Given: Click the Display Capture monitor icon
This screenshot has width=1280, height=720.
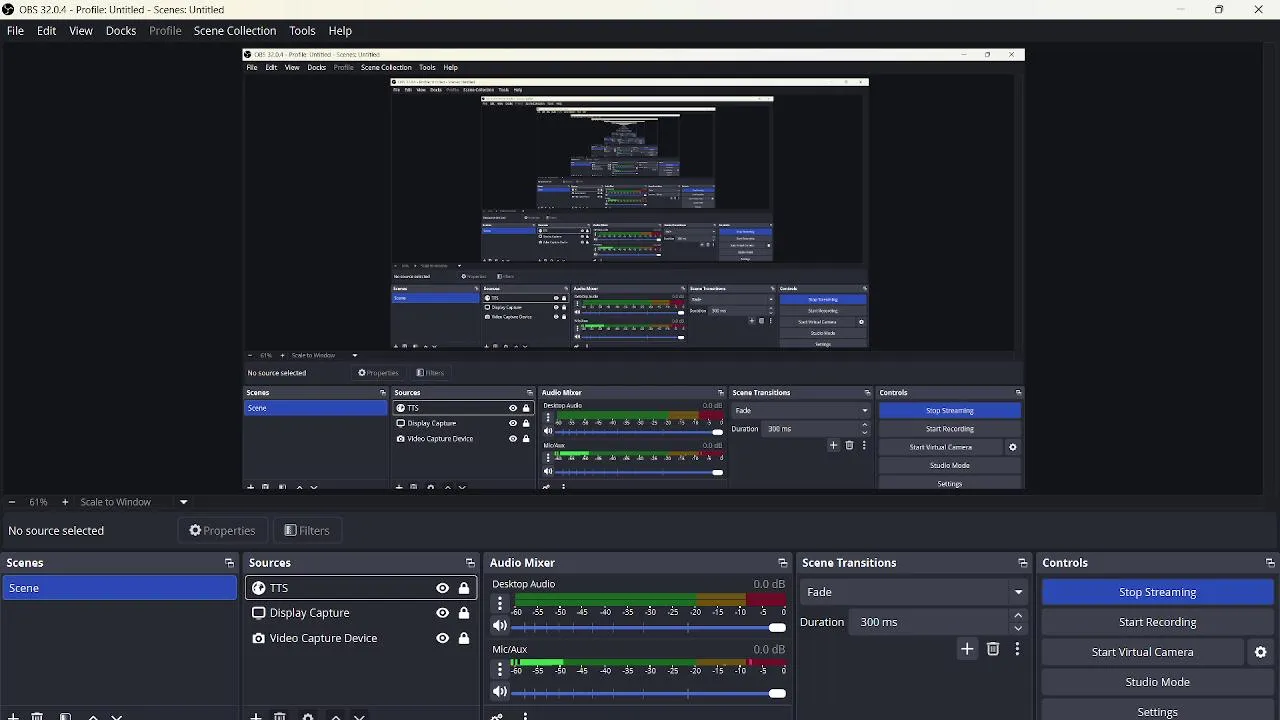Looking at the screenshot, I should click(259, 613).
